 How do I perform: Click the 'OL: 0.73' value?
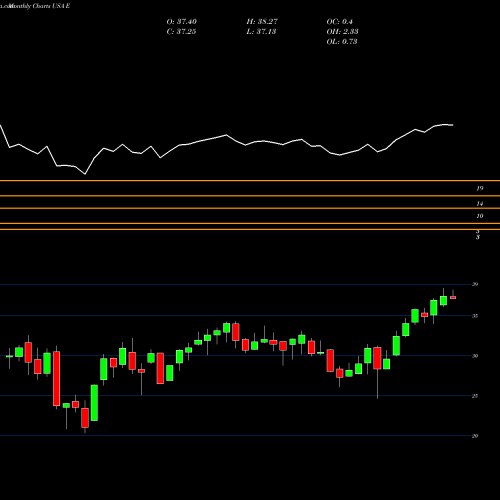click(x=342, y=42)
